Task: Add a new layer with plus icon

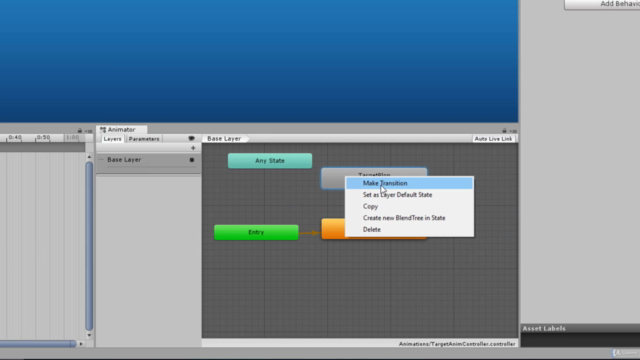Action: point(193,148)
